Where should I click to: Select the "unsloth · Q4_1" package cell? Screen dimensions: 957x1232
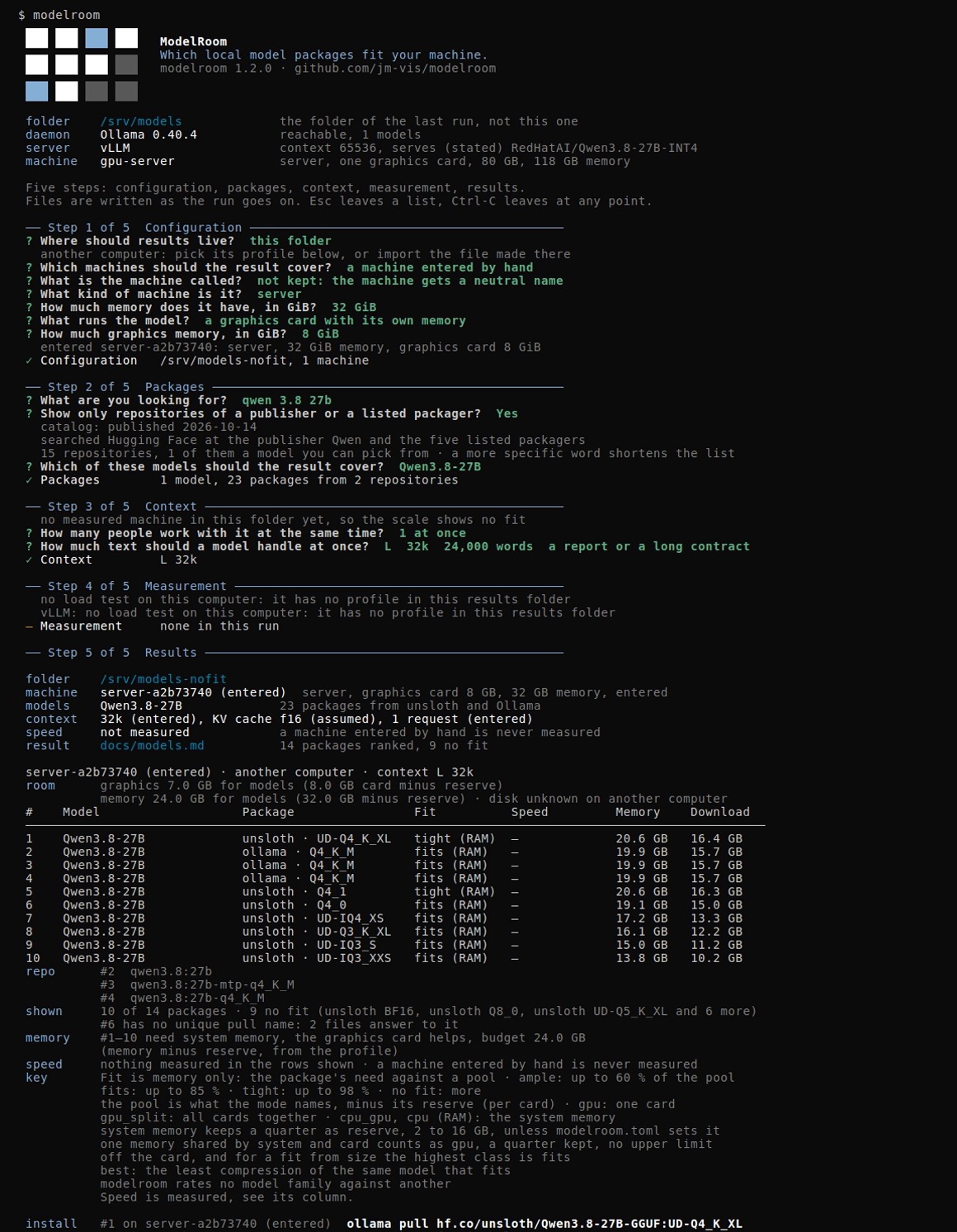pyautogui.click(x=295, y=891)
